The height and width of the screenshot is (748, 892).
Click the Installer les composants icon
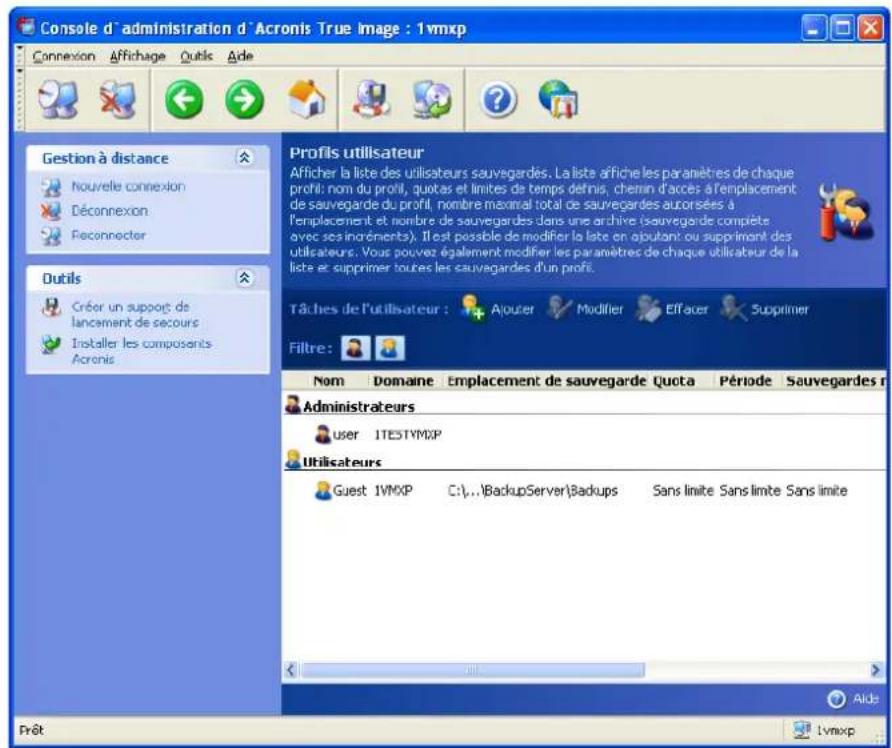[51, 344]
